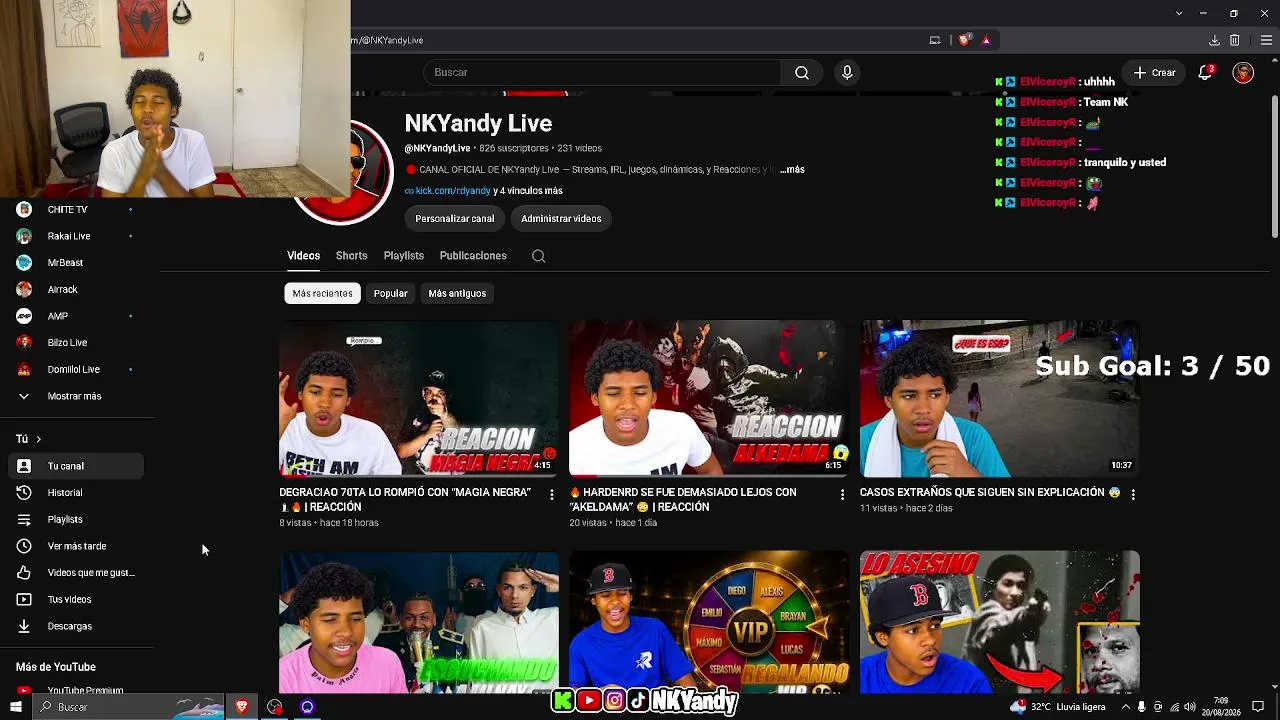
Task: Open the Windows Start menu
Action: pyautogui.click(x=16, y=707)
